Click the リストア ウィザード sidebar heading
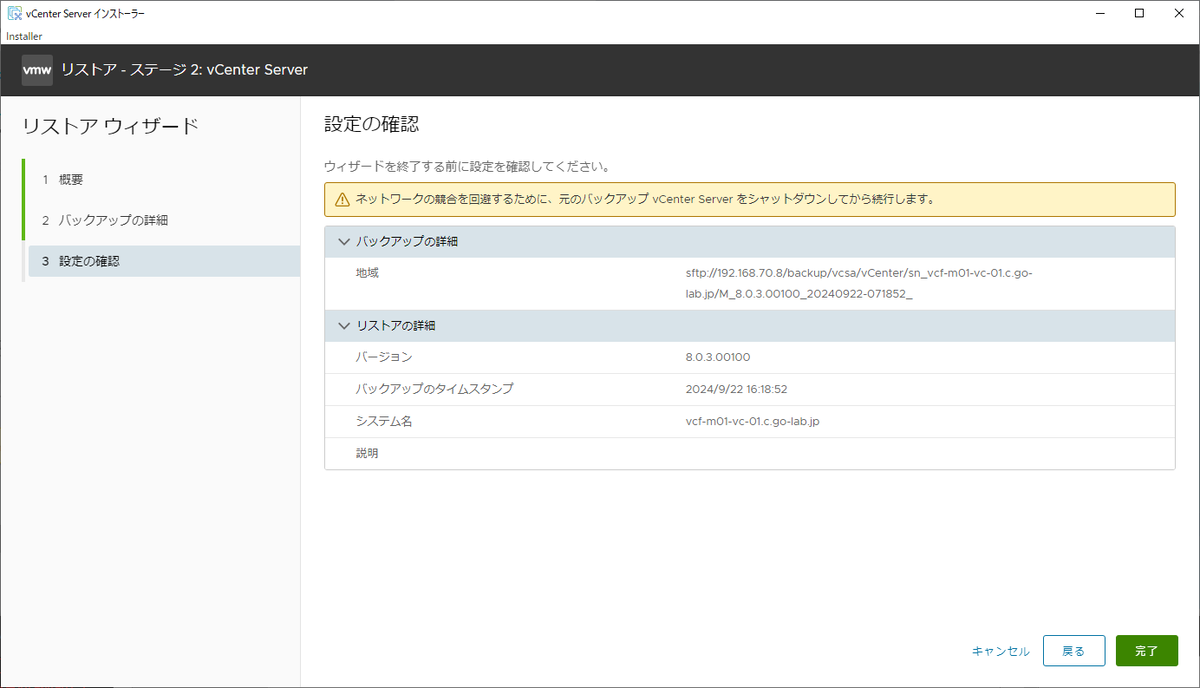The image size is (1200, 688). click(110, 126)
